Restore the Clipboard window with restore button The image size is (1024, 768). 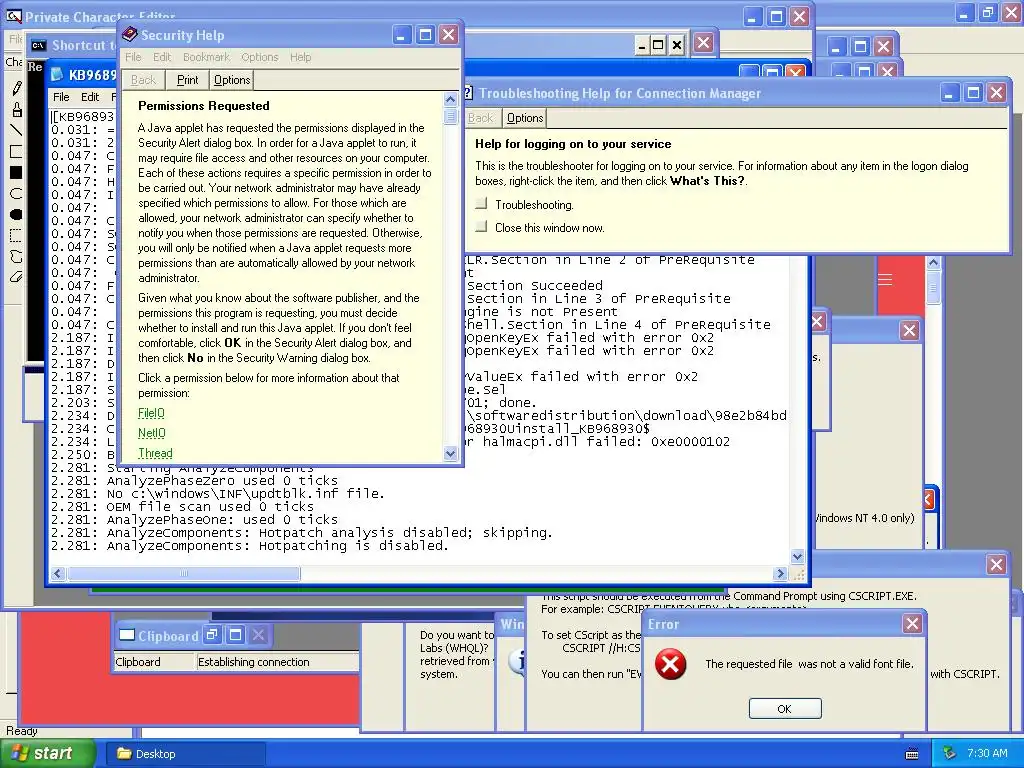click(212, 635)
